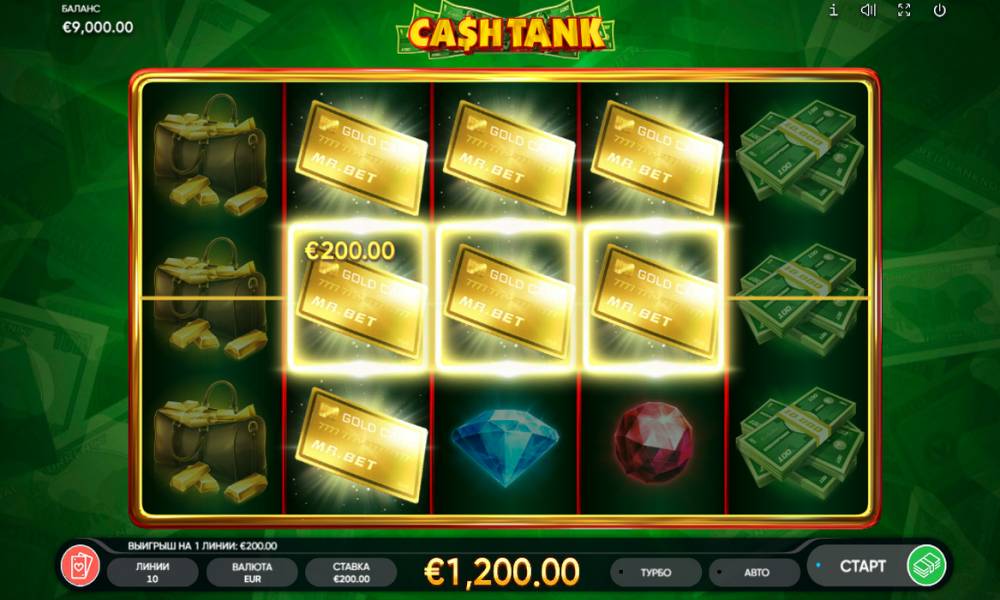
Task: Click the power exit icon
Action: tap(939, 10)
